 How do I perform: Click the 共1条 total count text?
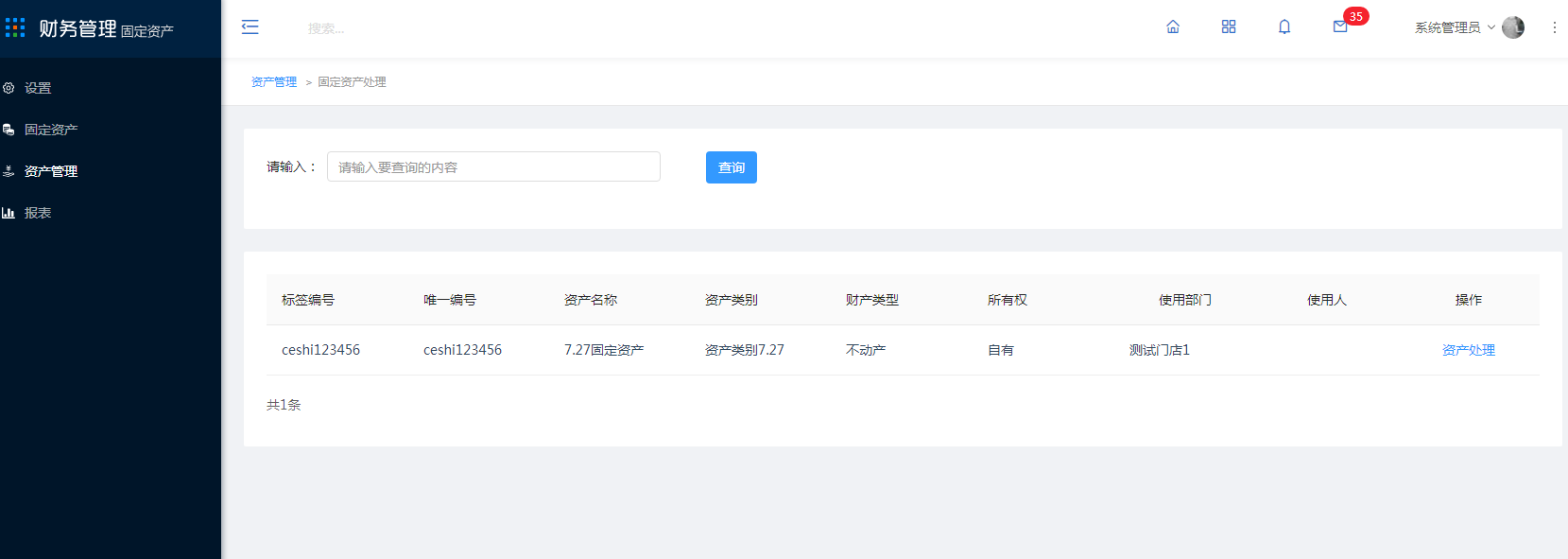pyautogui.click(x=284, y=405)
